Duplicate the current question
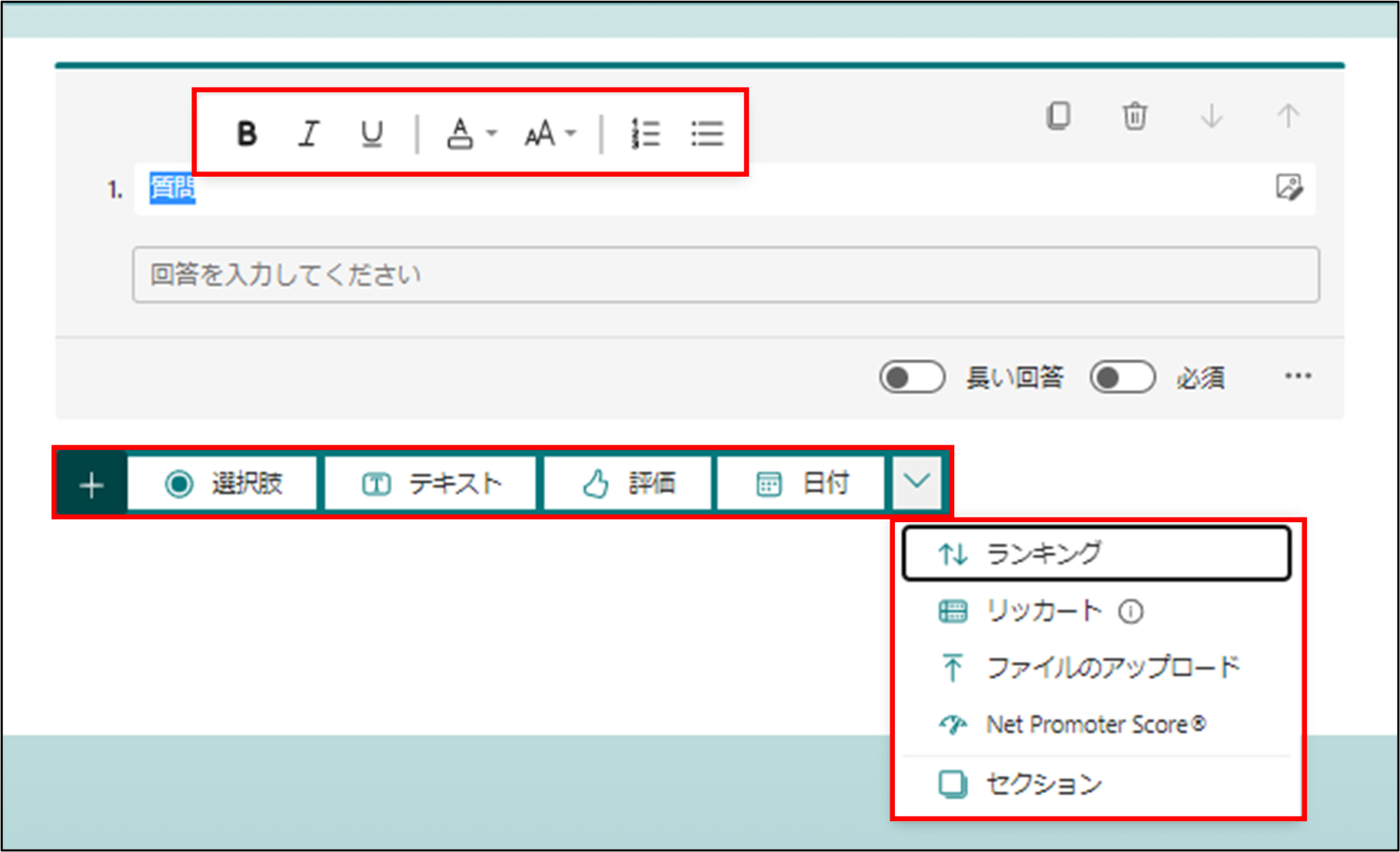The height and width of the screenshot is (852, 1400). click(x=1057, y=117)
